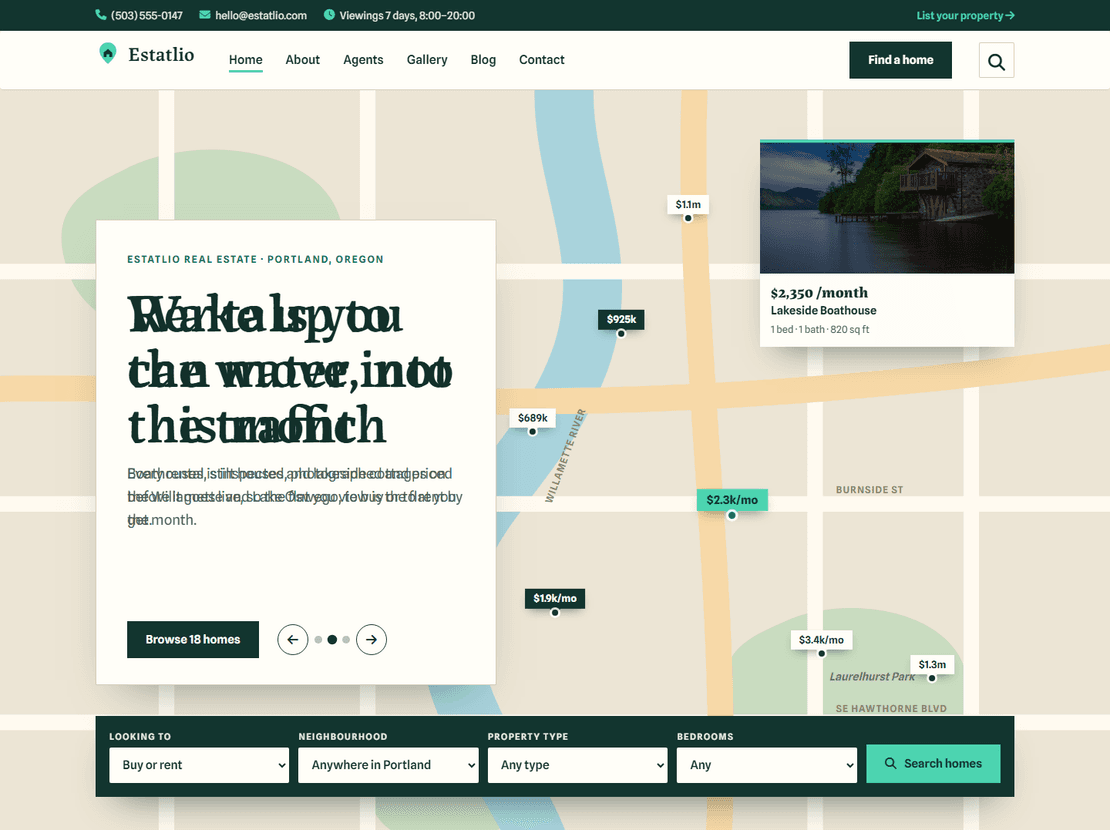Click the Estatlio map pin logo
Screen dimensions: 1110x830
pos(108,54)
